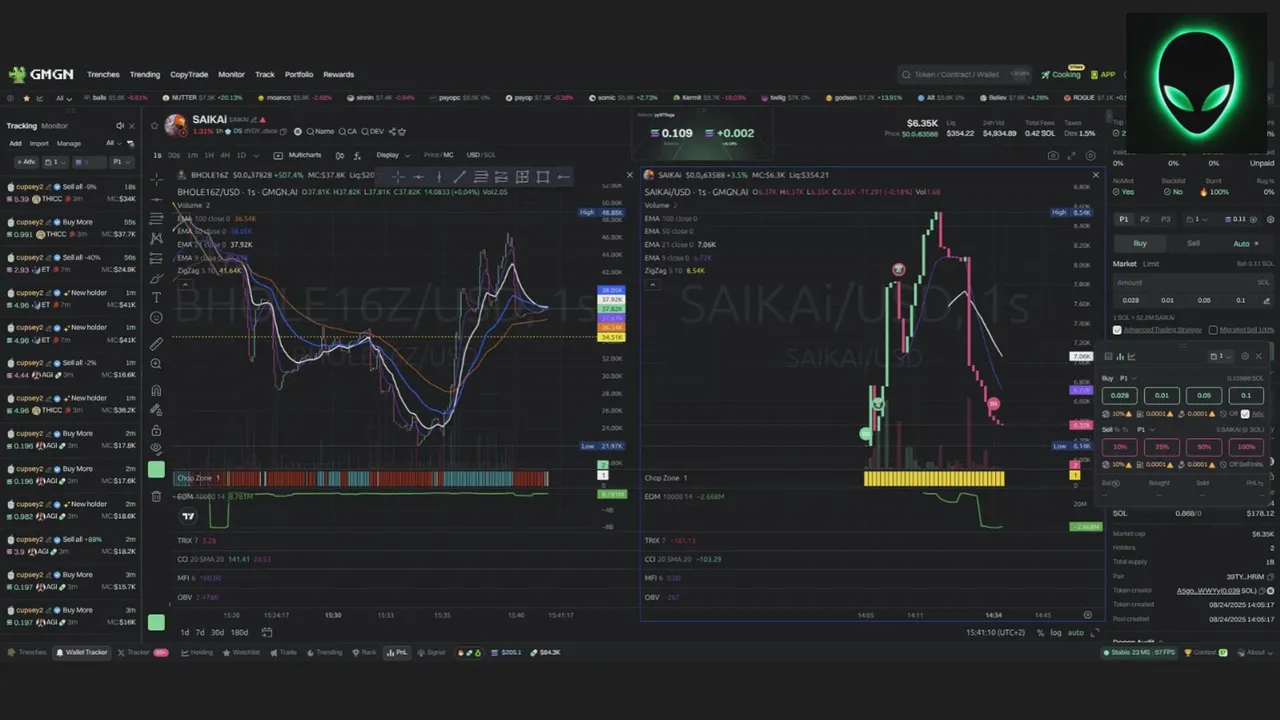Select the ruler measure tool in chart sidebar
1280x720 pixels.
pos(156,343)
